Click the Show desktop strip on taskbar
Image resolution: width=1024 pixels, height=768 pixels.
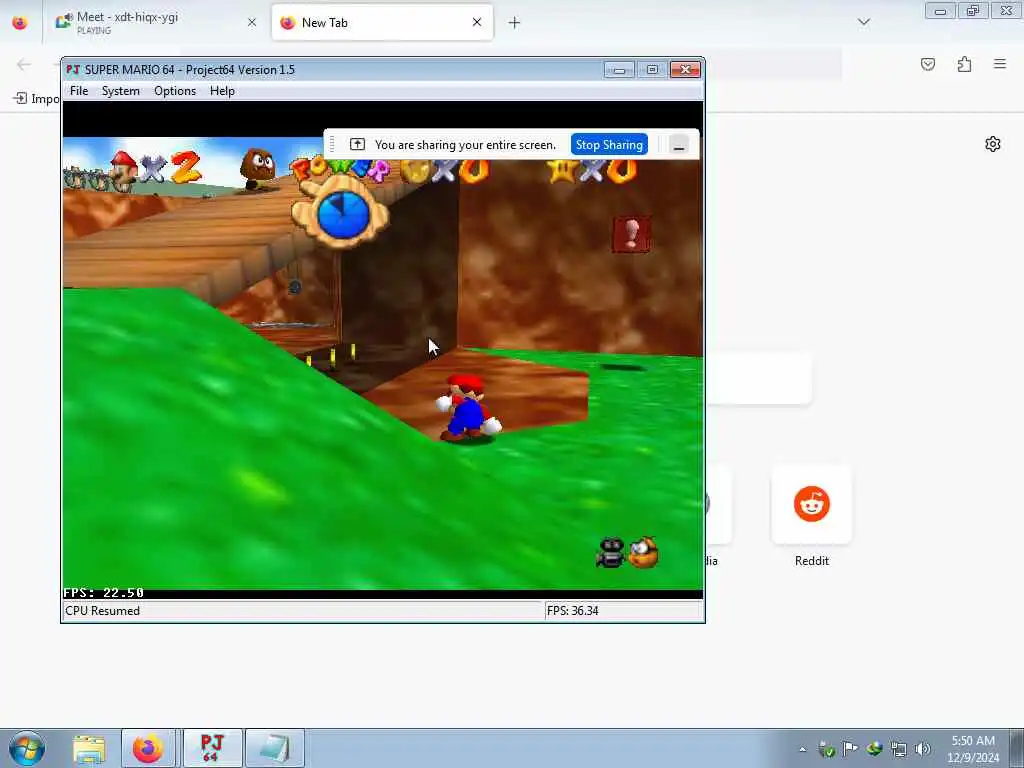click(x=1017, y=748)
